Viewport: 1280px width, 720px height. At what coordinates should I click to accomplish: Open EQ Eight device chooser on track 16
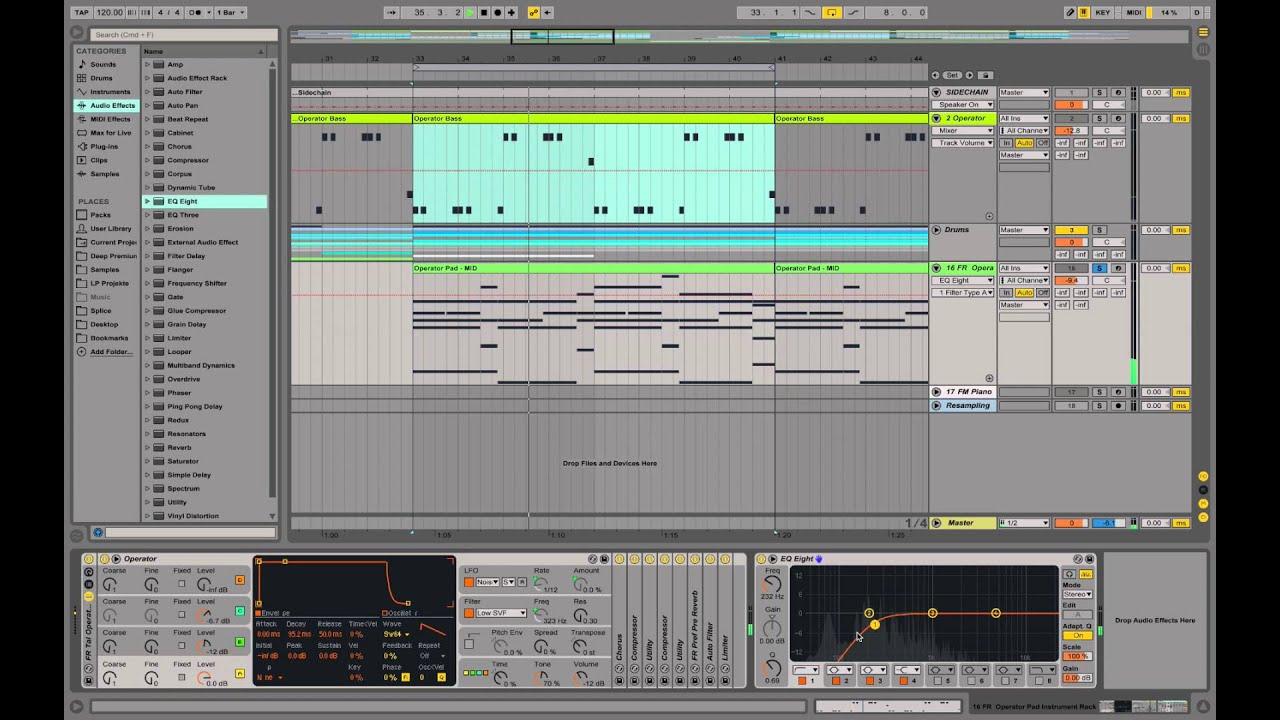[964, 281]
